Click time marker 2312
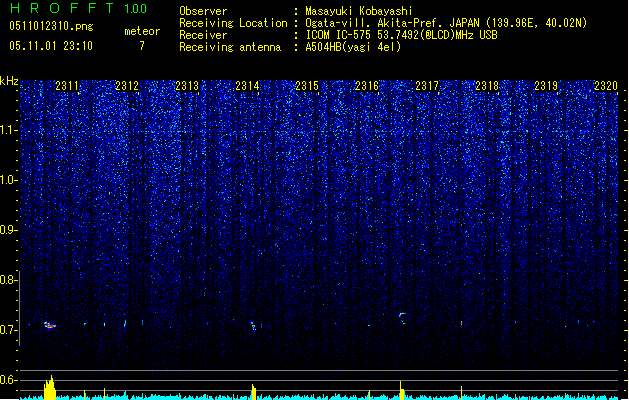Image resolution: width=629 pixels, height=400 pixels. [x=127, y=86]
